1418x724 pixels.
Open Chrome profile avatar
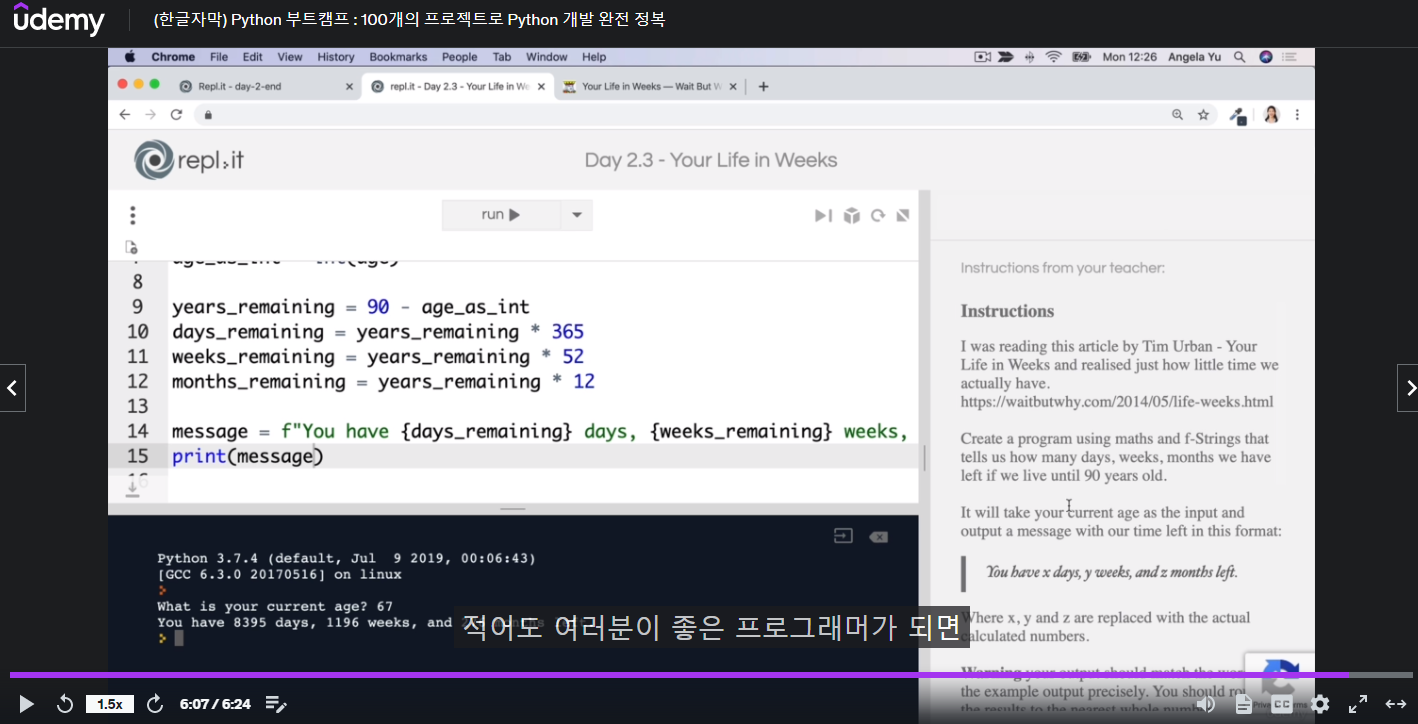[x=1271, y=115]
